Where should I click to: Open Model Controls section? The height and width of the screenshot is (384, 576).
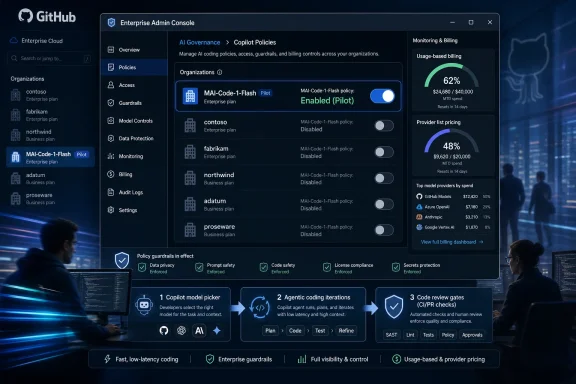click(x=134, y=121)
